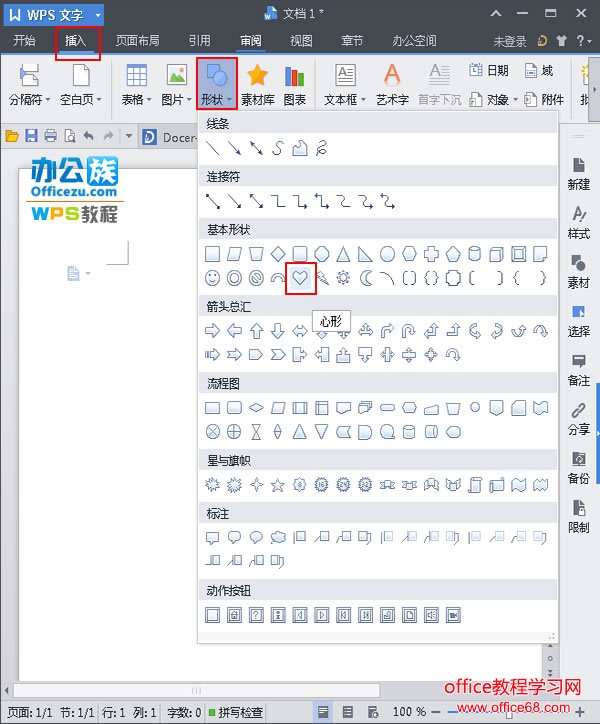This screenshot has width=600, height=724.
Task: Select the right arrow in block arrows
Action: (212, 331)
